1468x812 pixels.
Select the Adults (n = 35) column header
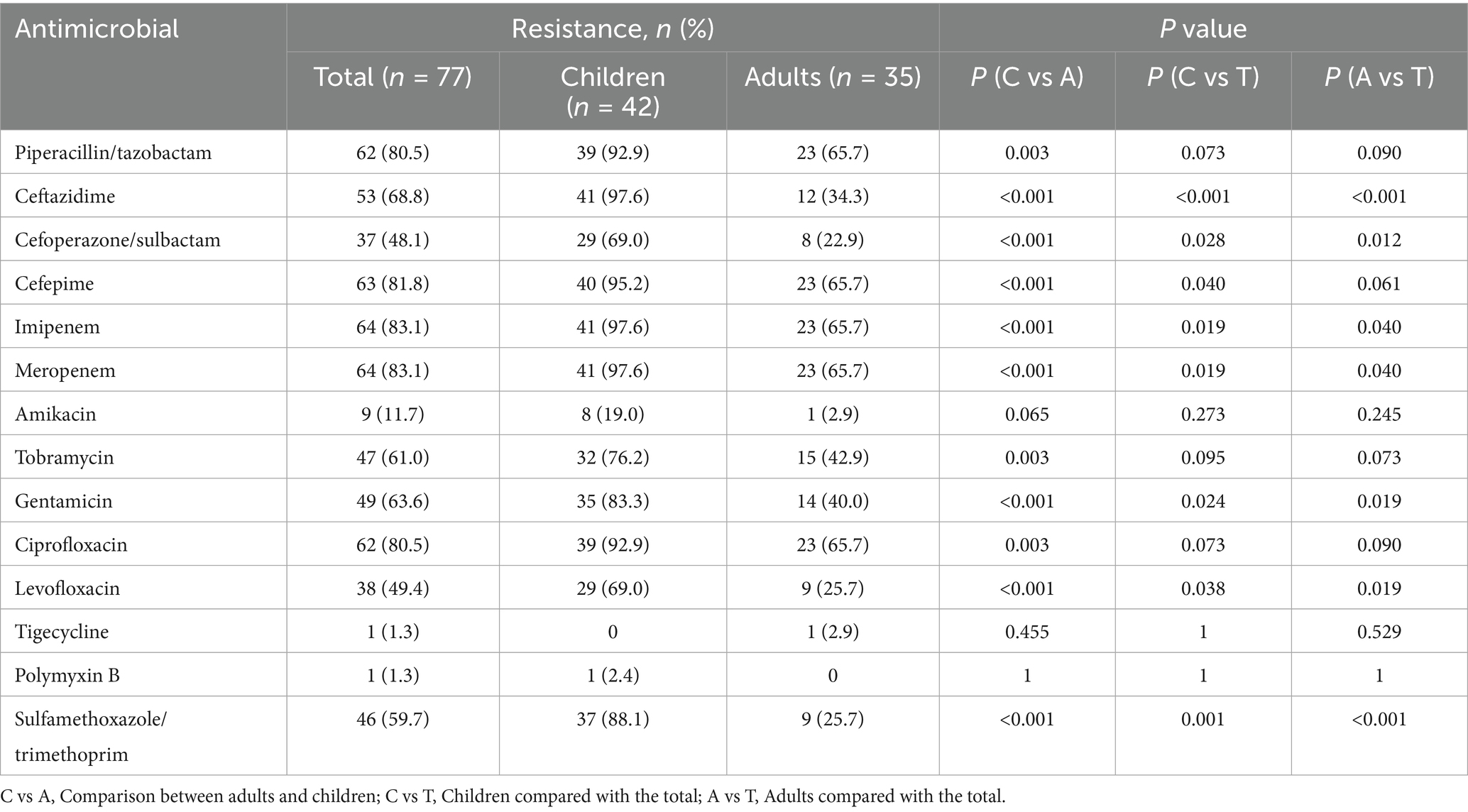(x=833, y=77)
